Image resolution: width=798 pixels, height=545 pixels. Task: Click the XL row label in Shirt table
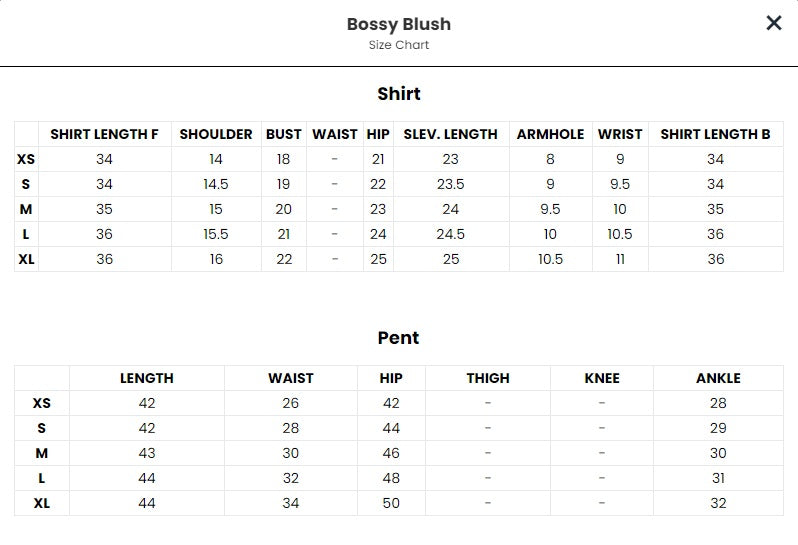(26, 260)
